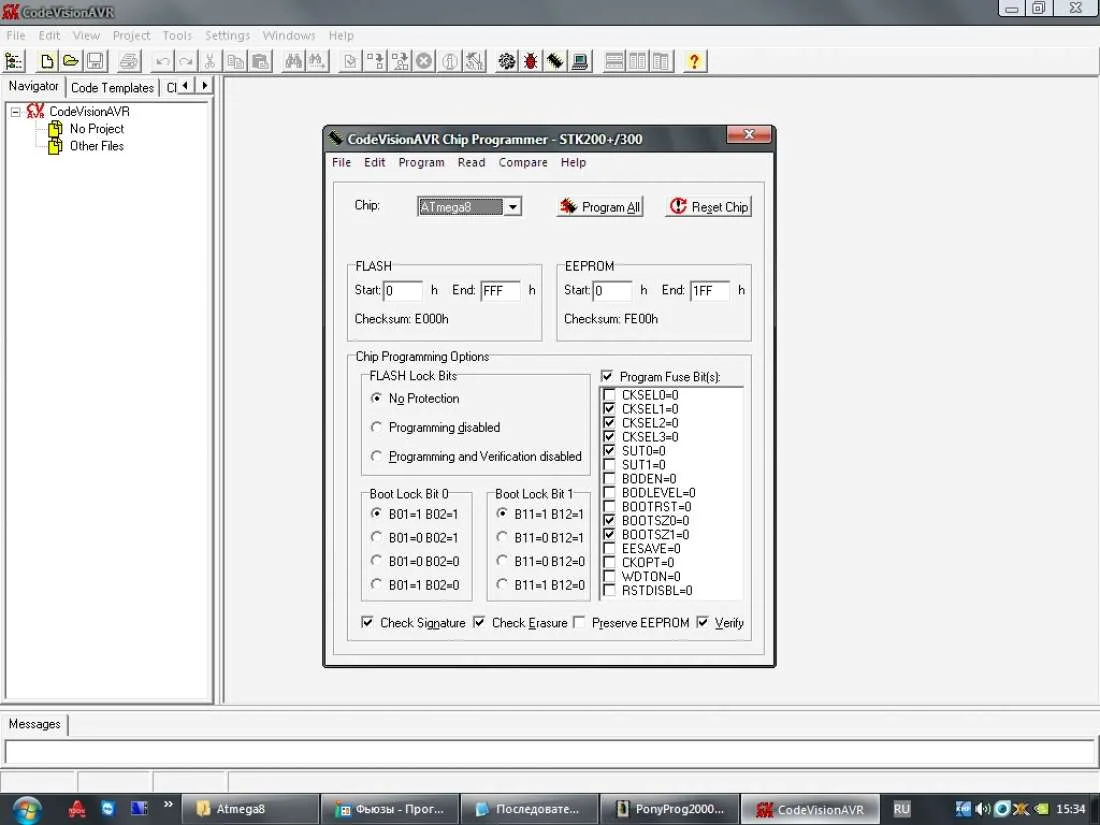Open the Chip Programmer chip icon in toolbar
The image size is (1100, 825).
(555, 62)
